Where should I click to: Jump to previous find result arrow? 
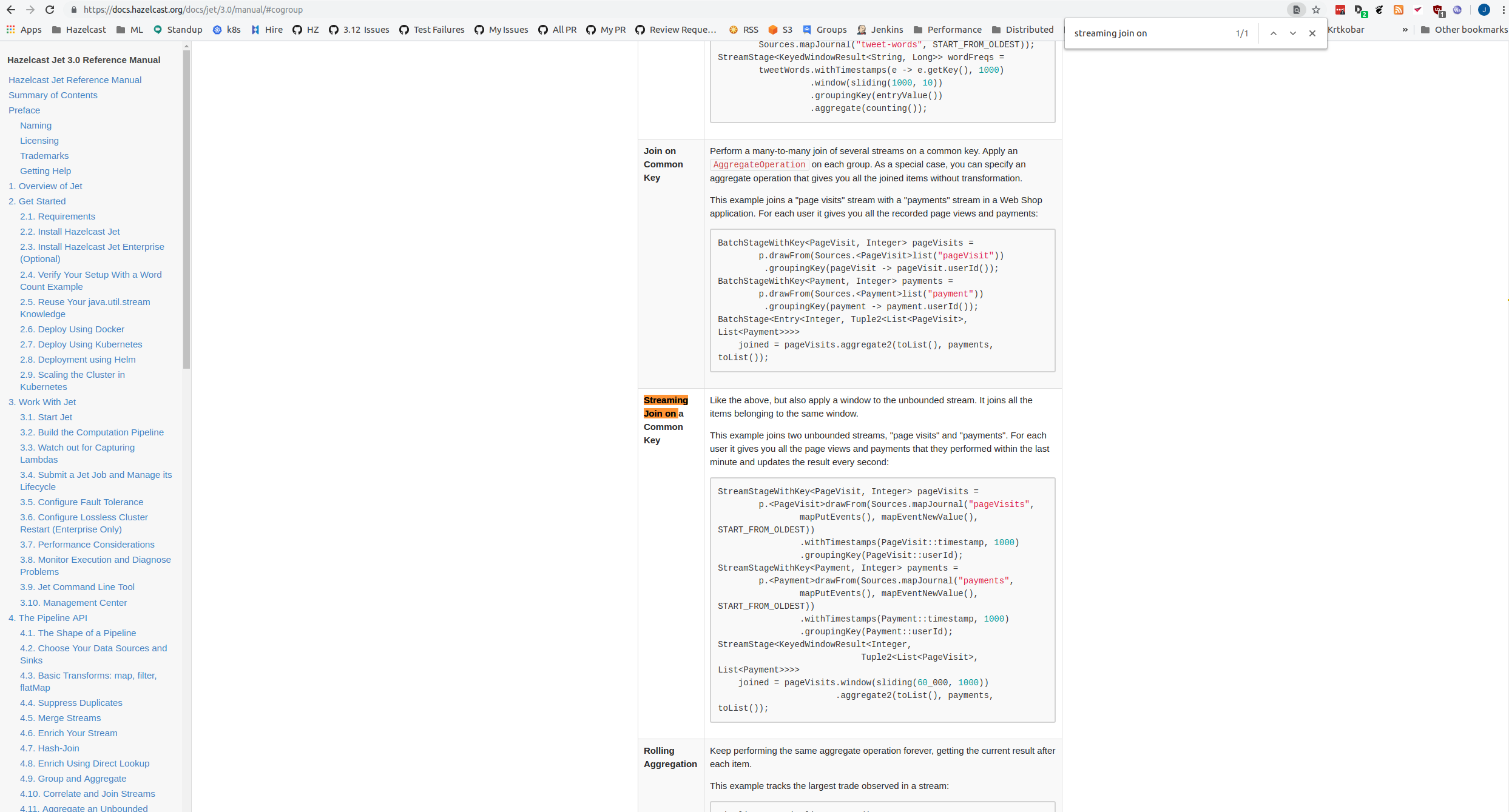coord(1274,33)
